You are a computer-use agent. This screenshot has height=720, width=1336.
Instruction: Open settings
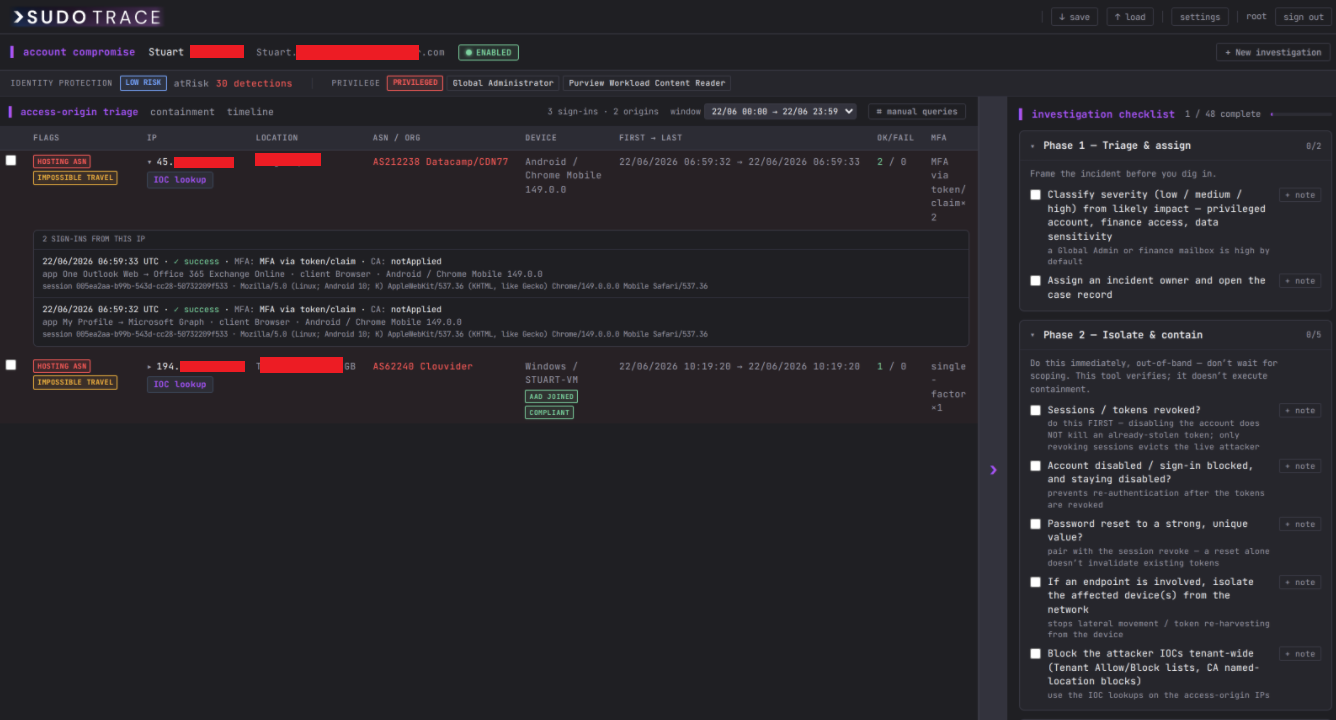(1200, 17)
